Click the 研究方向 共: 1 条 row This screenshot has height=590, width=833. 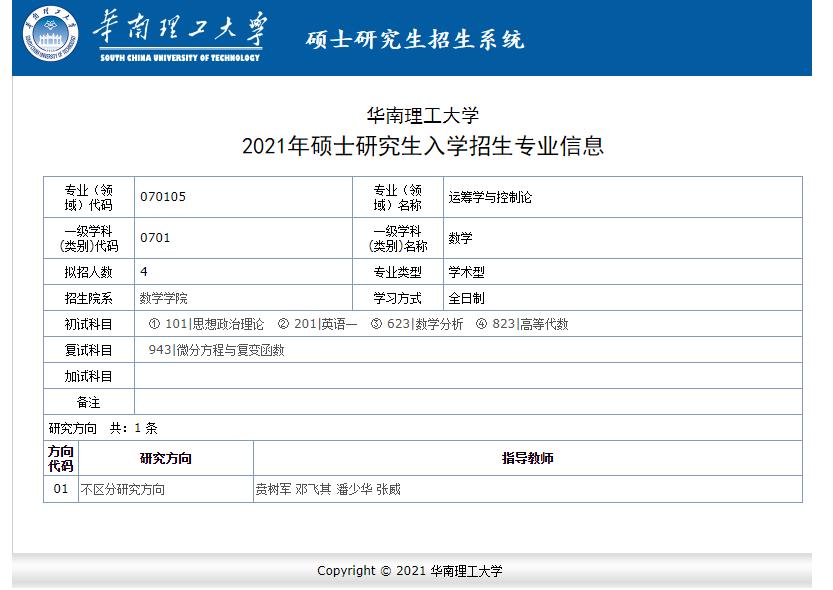(x=423, y=428)
